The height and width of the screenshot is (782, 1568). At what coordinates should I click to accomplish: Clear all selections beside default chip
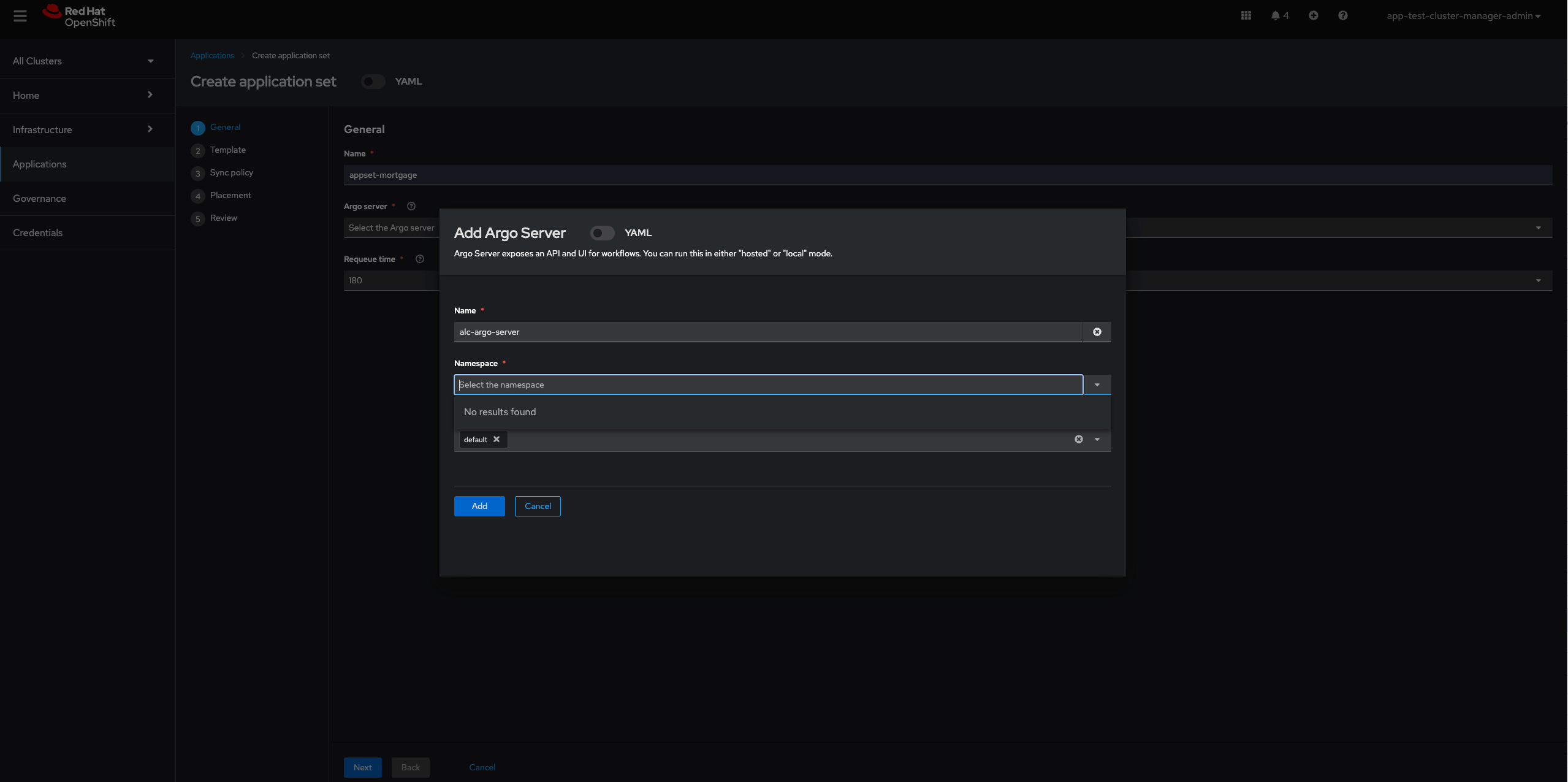[x=1078, y=439]
